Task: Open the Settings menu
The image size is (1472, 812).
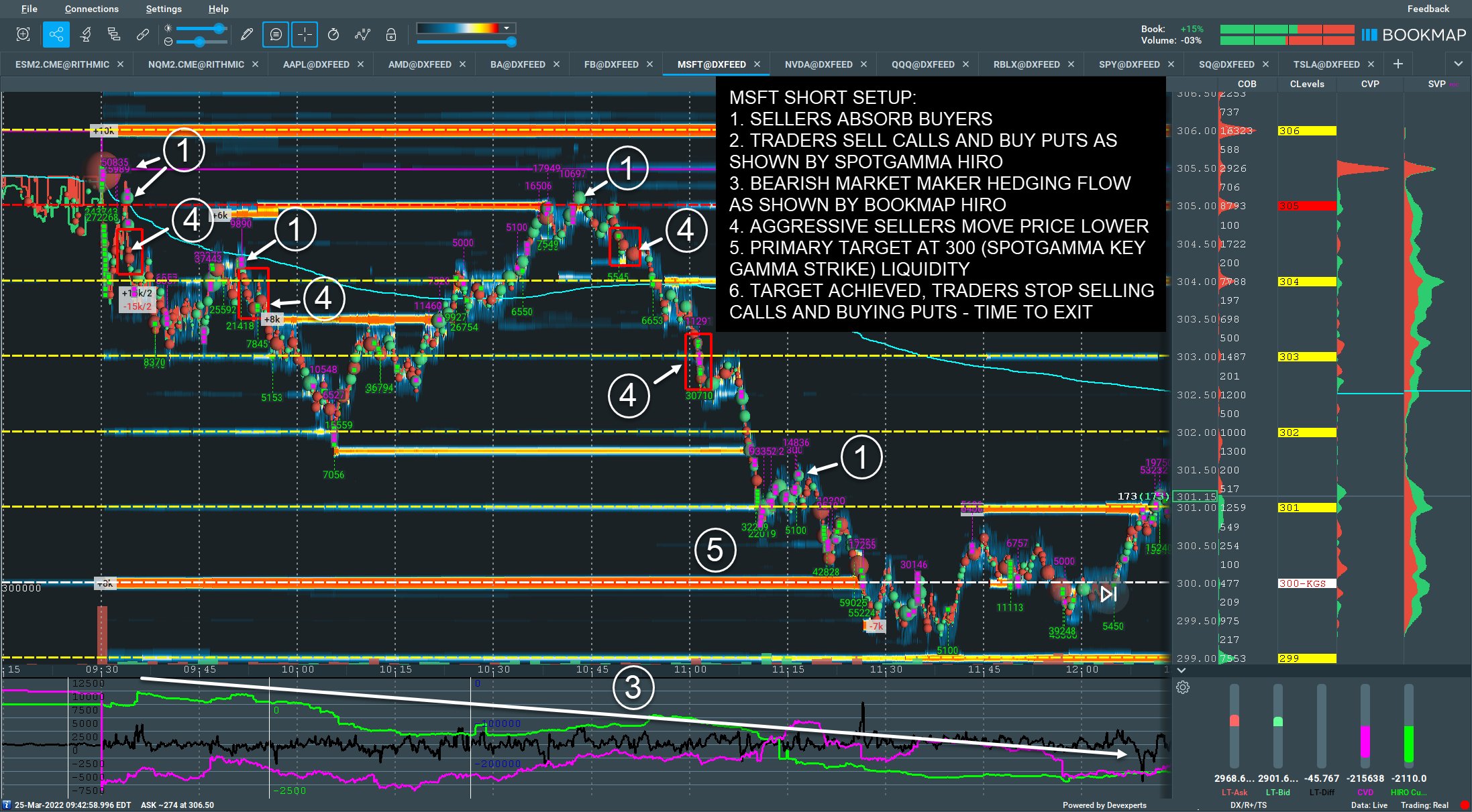Action: [x=164, y=9]
